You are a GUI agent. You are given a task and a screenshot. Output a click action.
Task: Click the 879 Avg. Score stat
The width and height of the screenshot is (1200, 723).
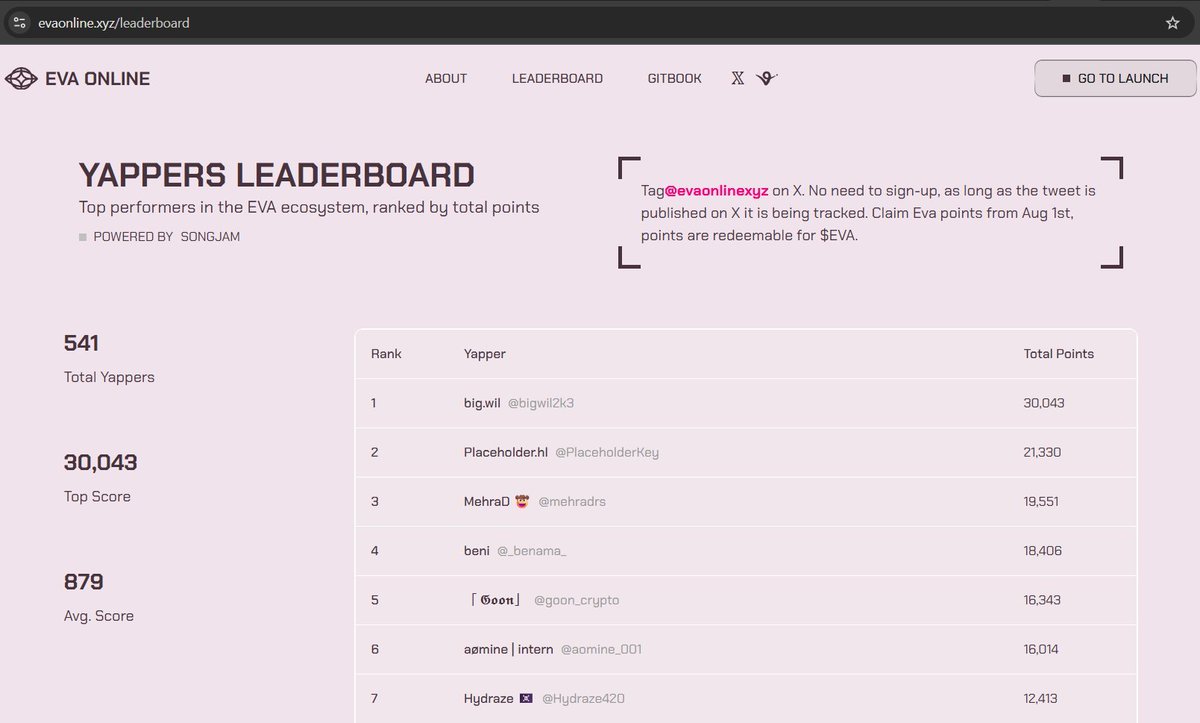84,581
